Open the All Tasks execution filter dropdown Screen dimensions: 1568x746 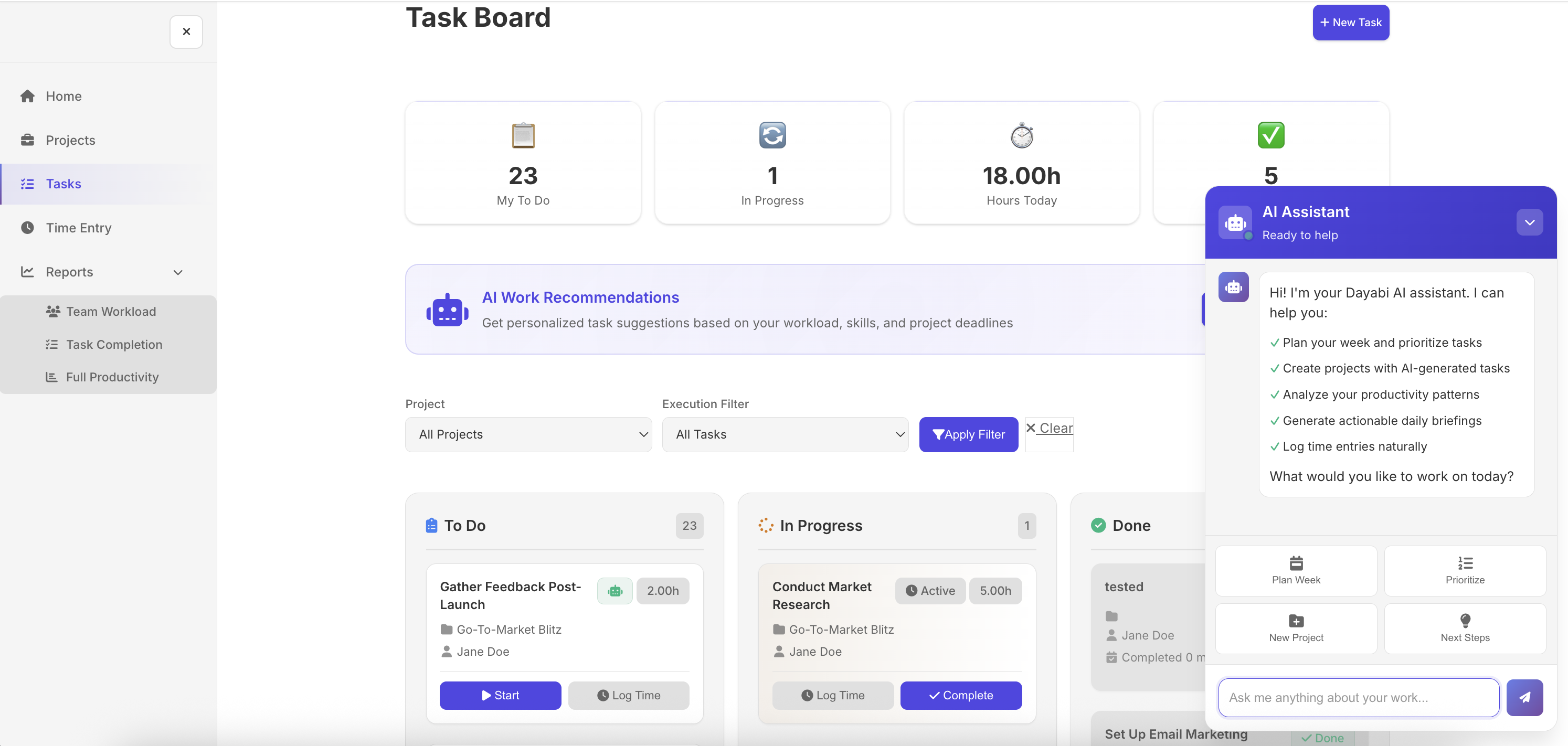[x=785, y=434]
